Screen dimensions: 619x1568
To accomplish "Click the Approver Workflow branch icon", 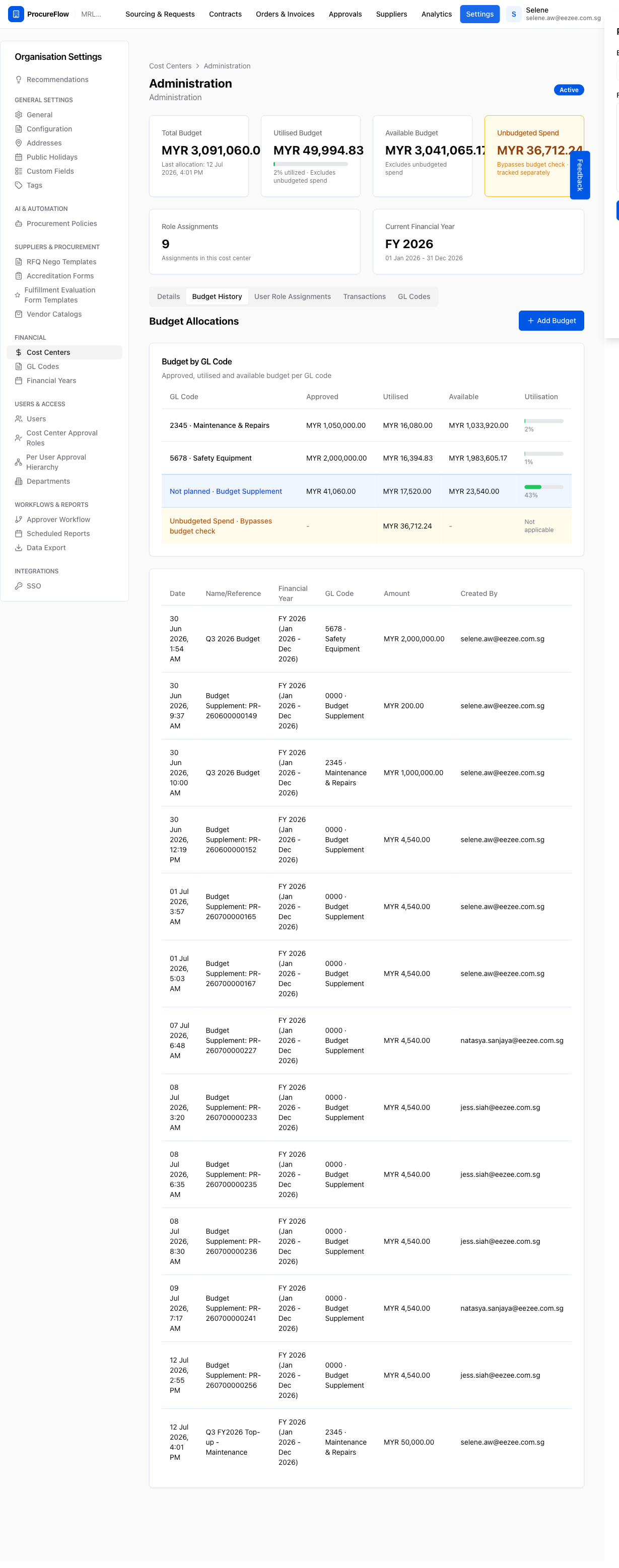I will (x=19, y=520).
